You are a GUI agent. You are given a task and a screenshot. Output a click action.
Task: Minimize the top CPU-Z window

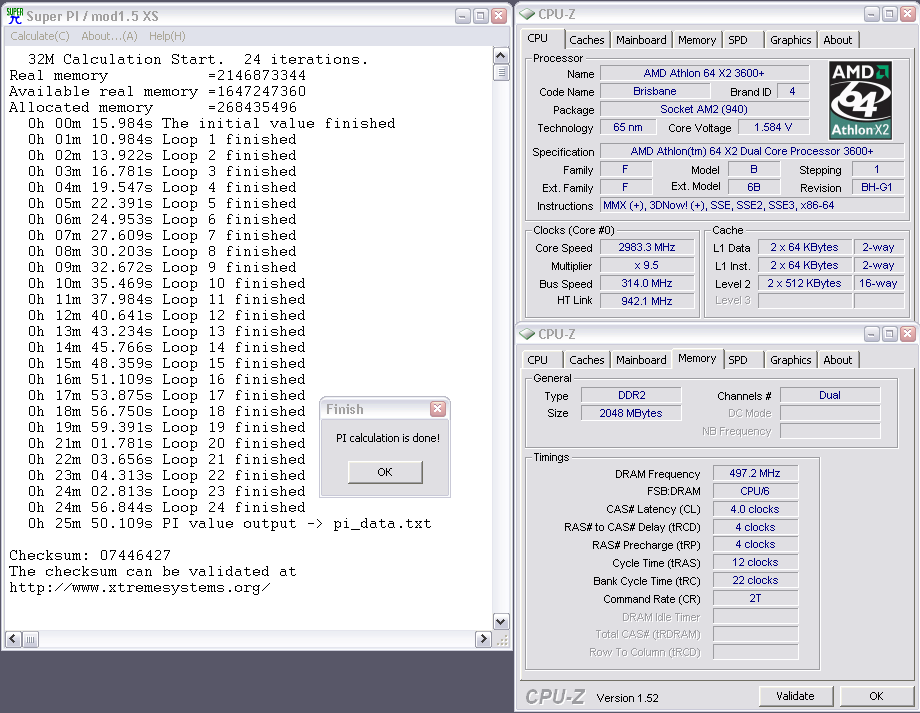coord(872,14)
